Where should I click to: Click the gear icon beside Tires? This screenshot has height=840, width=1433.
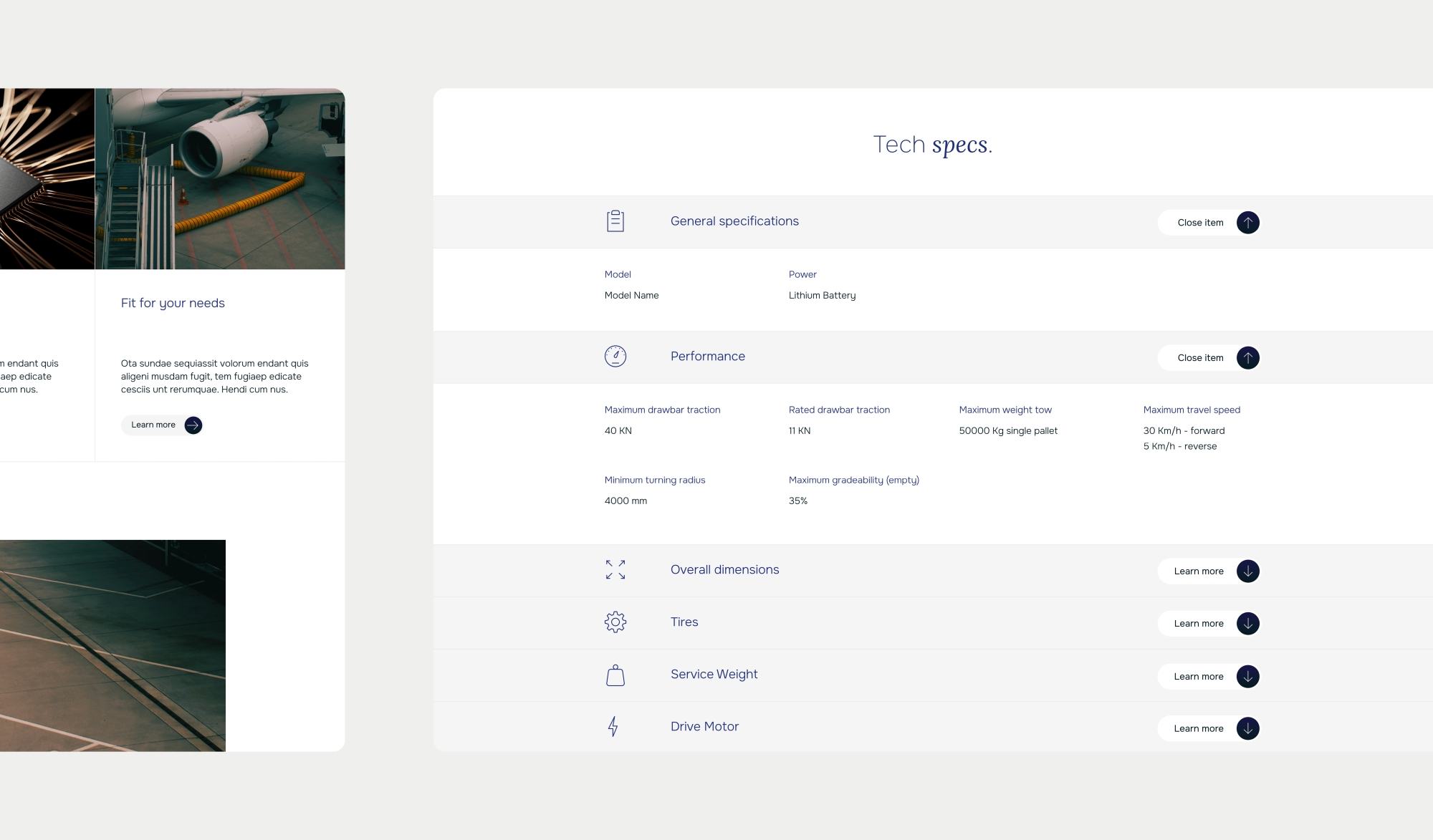615,622
